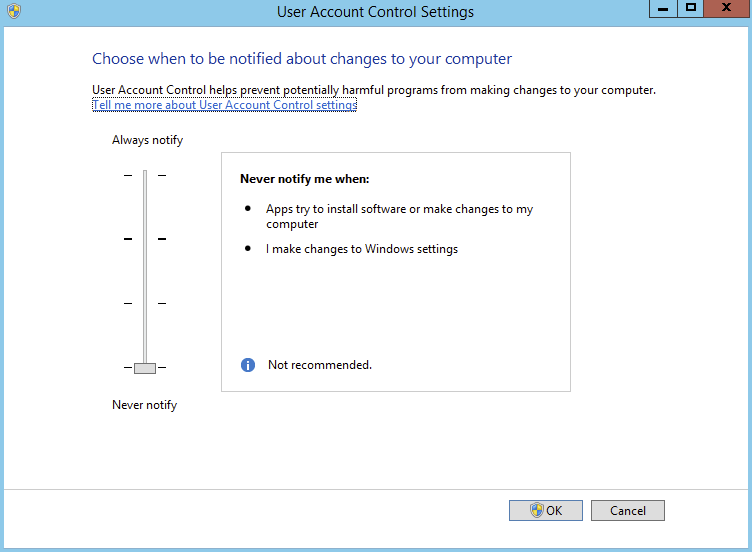Minimize the User Account Control Settings window
The image size is (752, 552).
tap(662, 8)
